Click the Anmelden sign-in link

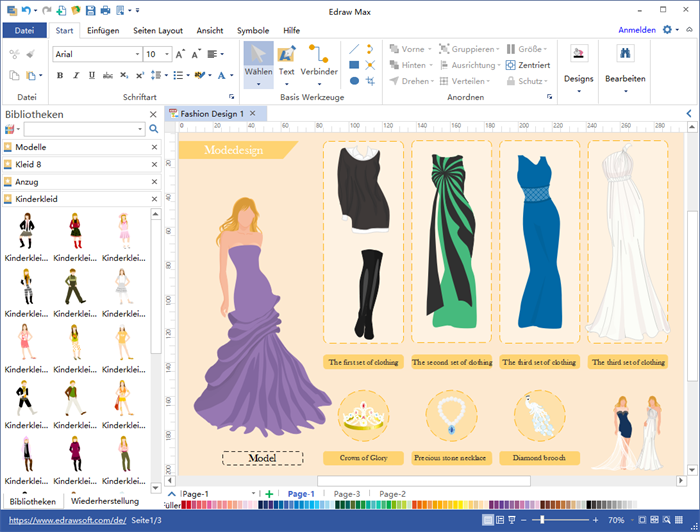pyautogui.click(x=637, y=30)
